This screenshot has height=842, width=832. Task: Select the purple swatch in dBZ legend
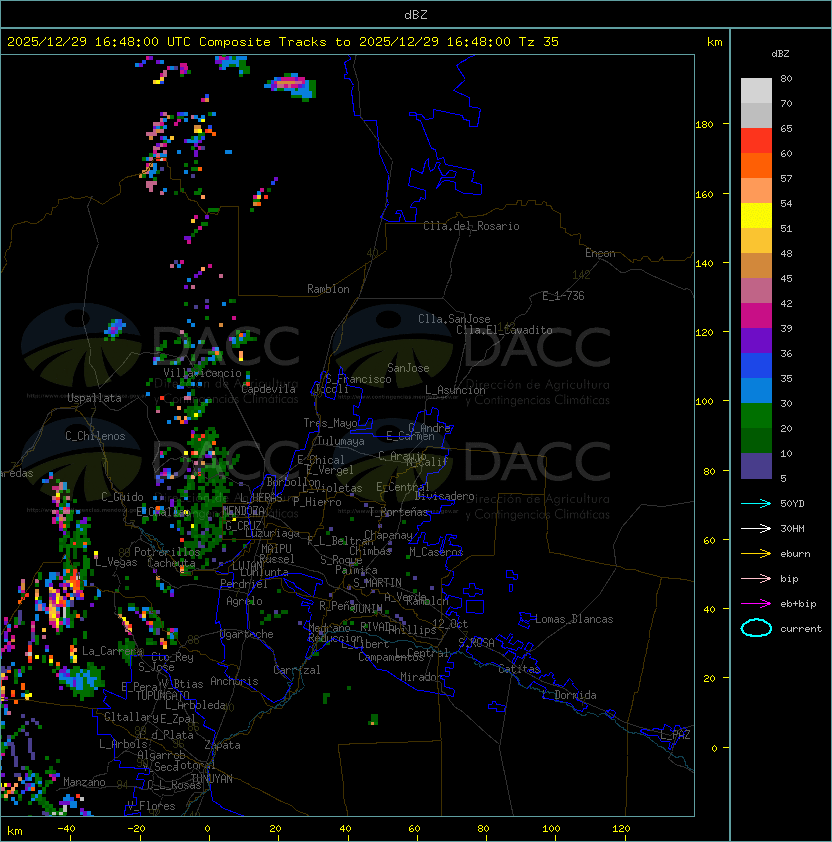click(756, 340)
